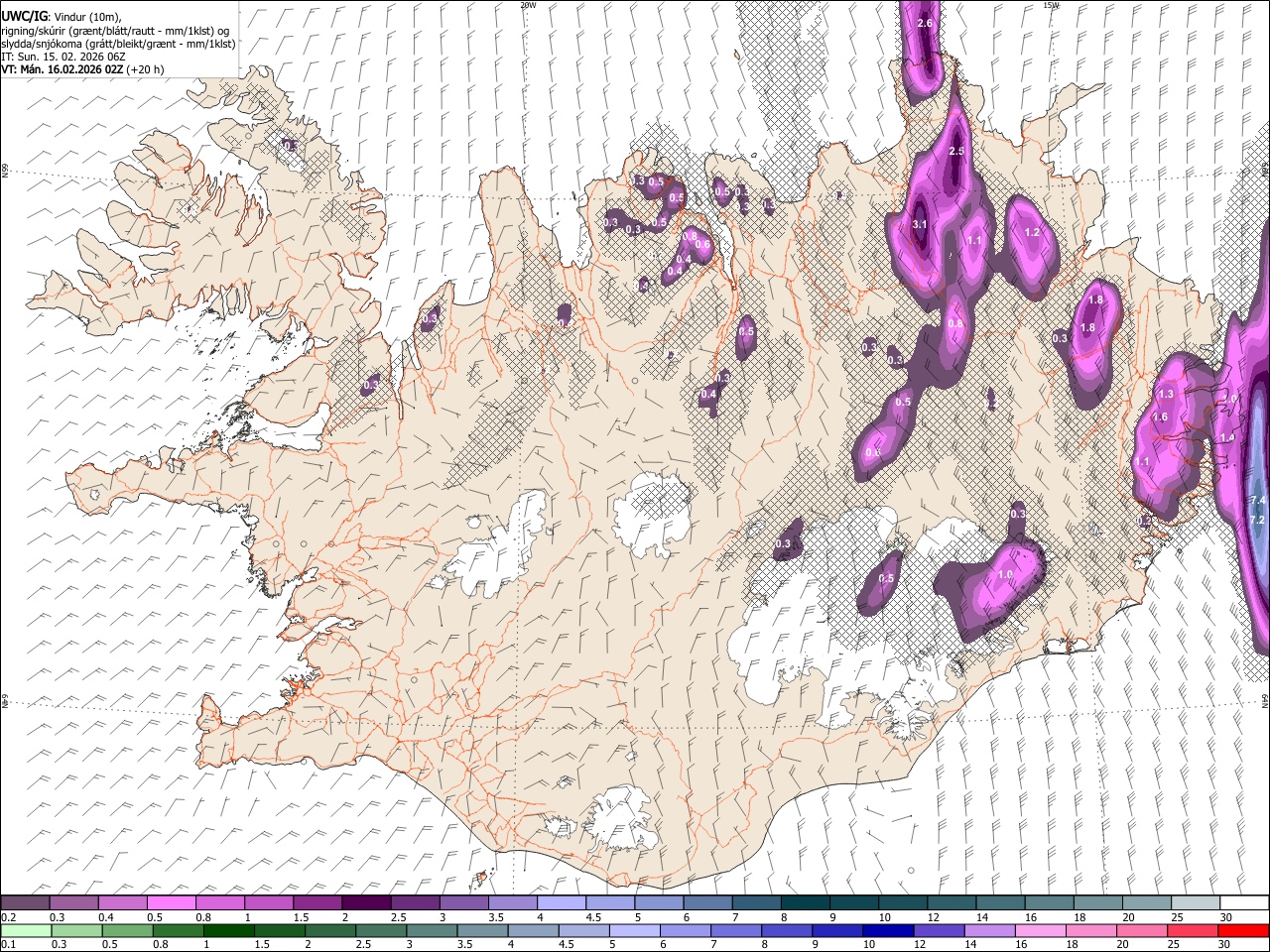The width and height of the screenshot is (1270, 952).
Task: Select the light lavender snow swatch starting at 4
Action: click(560, 903)
